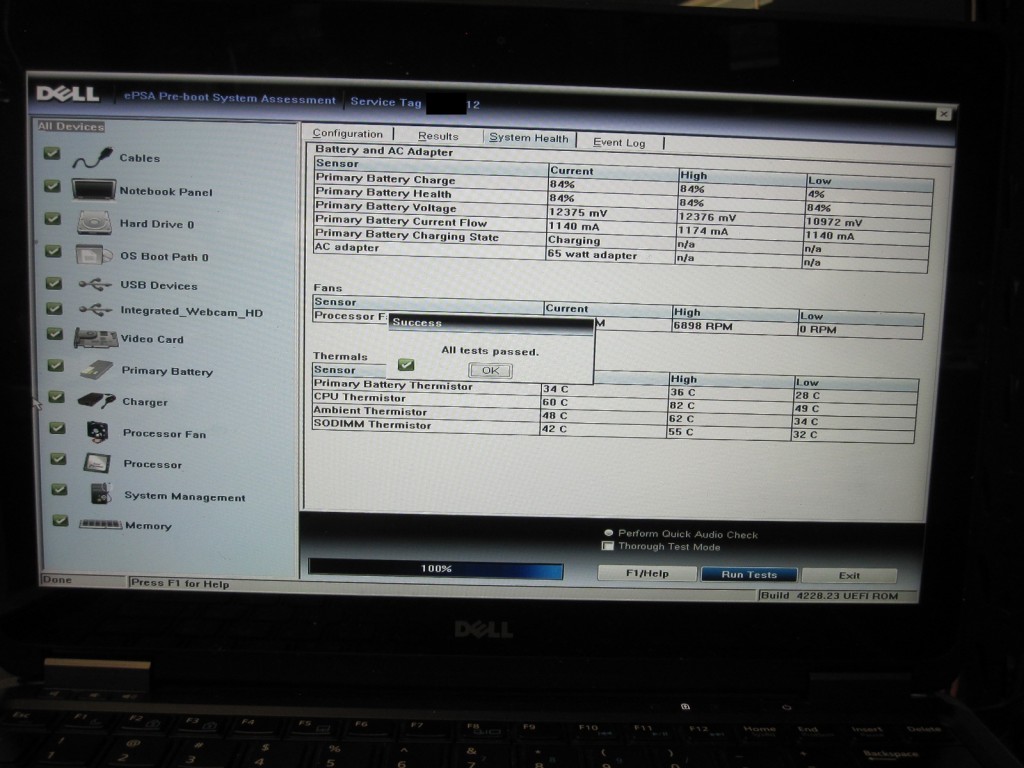The width and height of the screenshot is (1024, 768).
Task: Click the Notebook Panel device label
Action: [166, 191]
